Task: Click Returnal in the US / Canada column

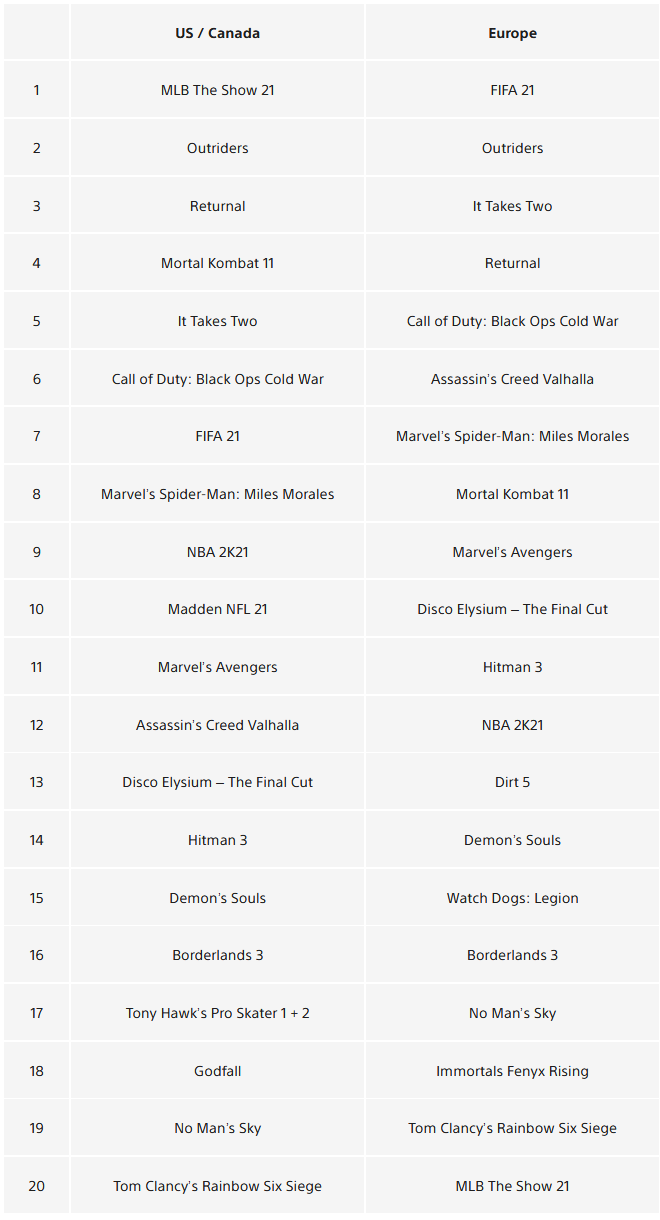Action: tap(217, 206)
